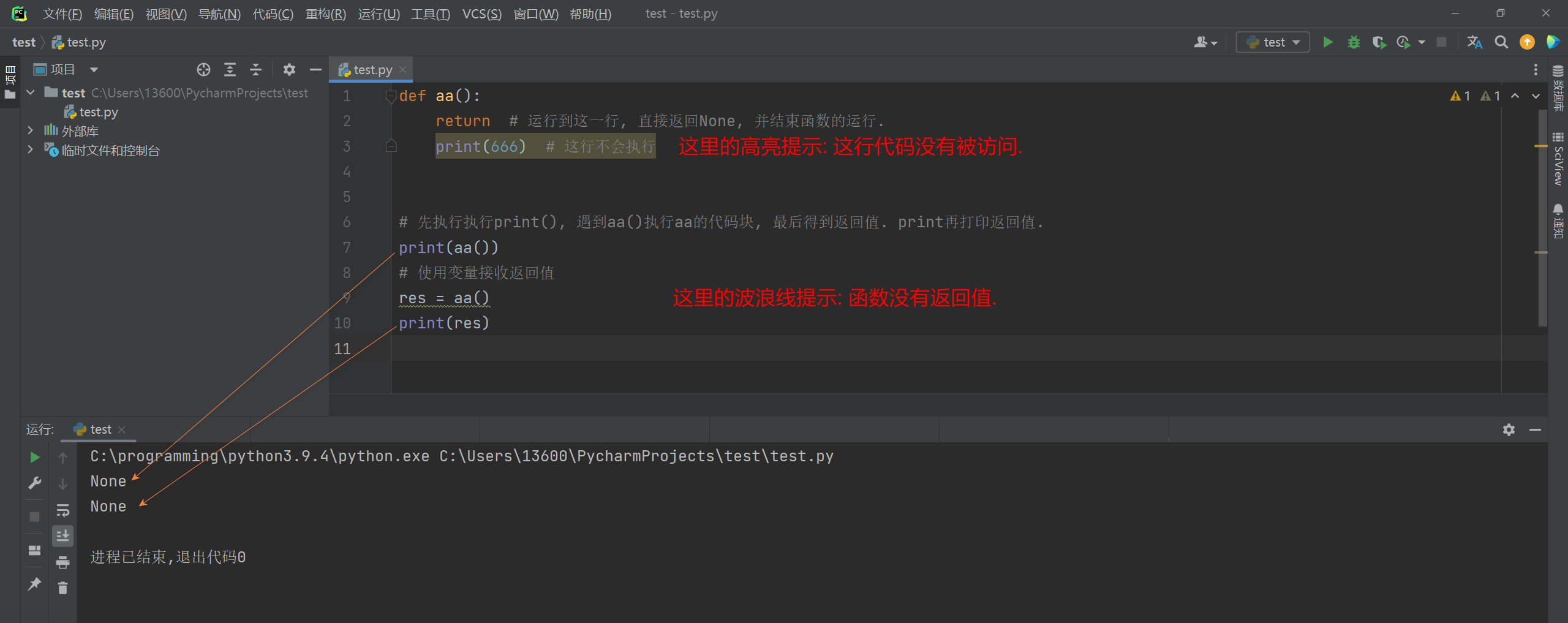Open the translate icon in toolbar

point(1474,42)
